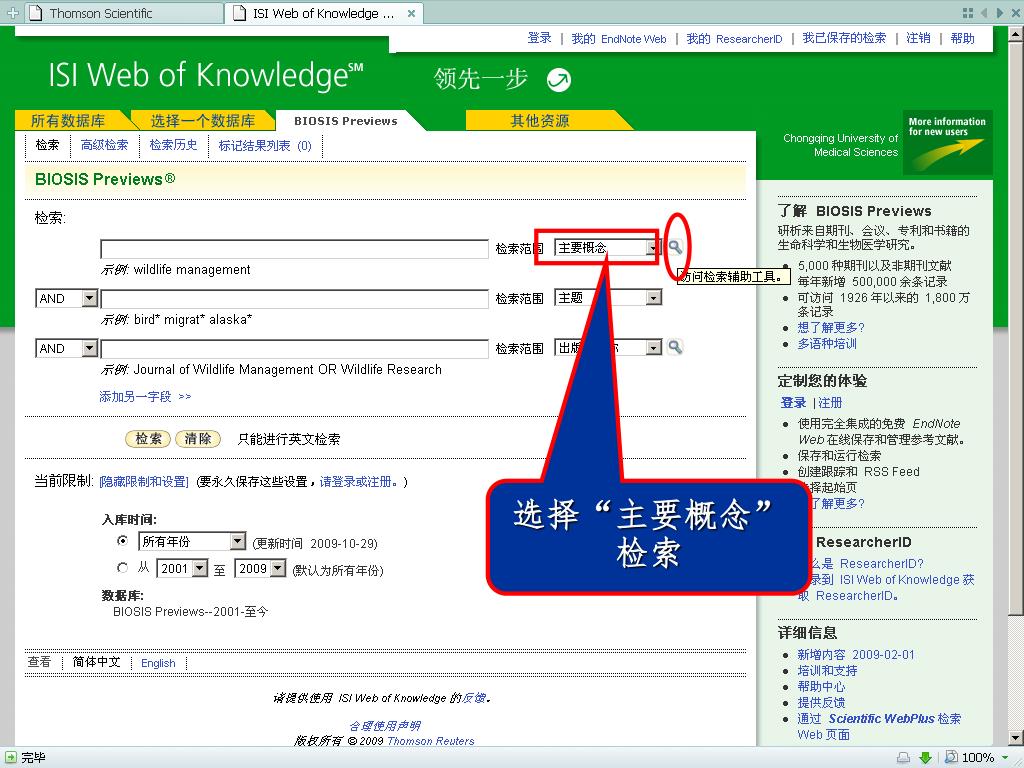Click green download arrow in status bar

tap(925, 758)
